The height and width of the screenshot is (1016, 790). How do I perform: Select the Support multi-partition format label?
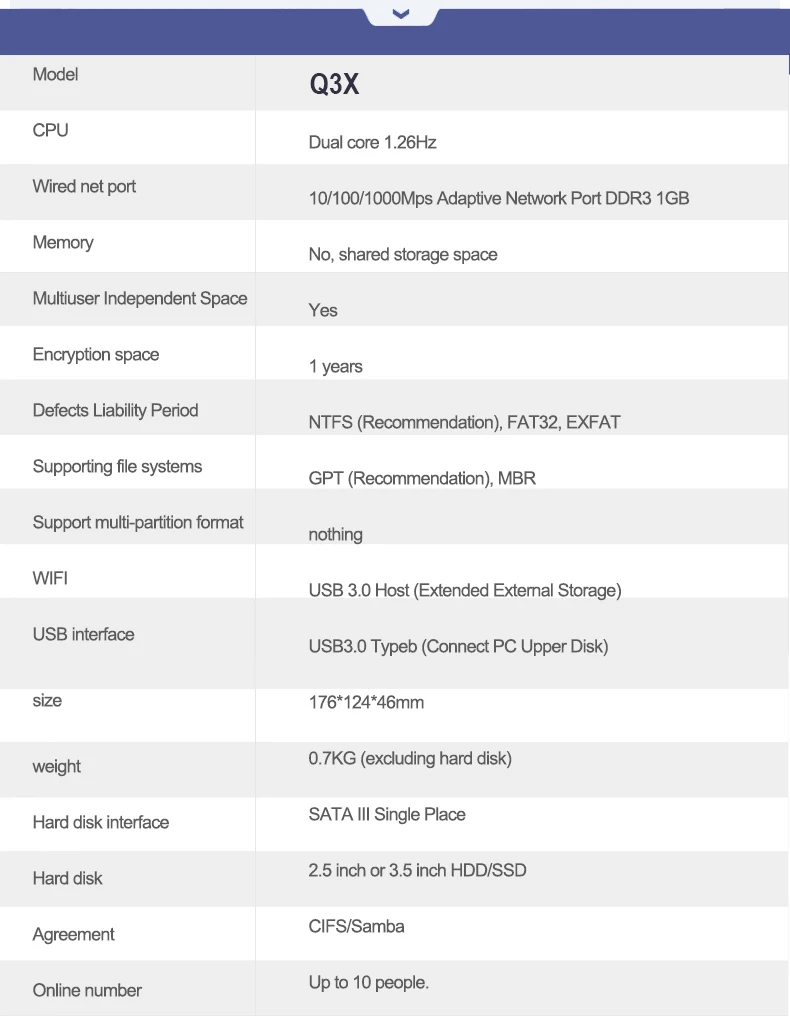click(x=138, y=523)
